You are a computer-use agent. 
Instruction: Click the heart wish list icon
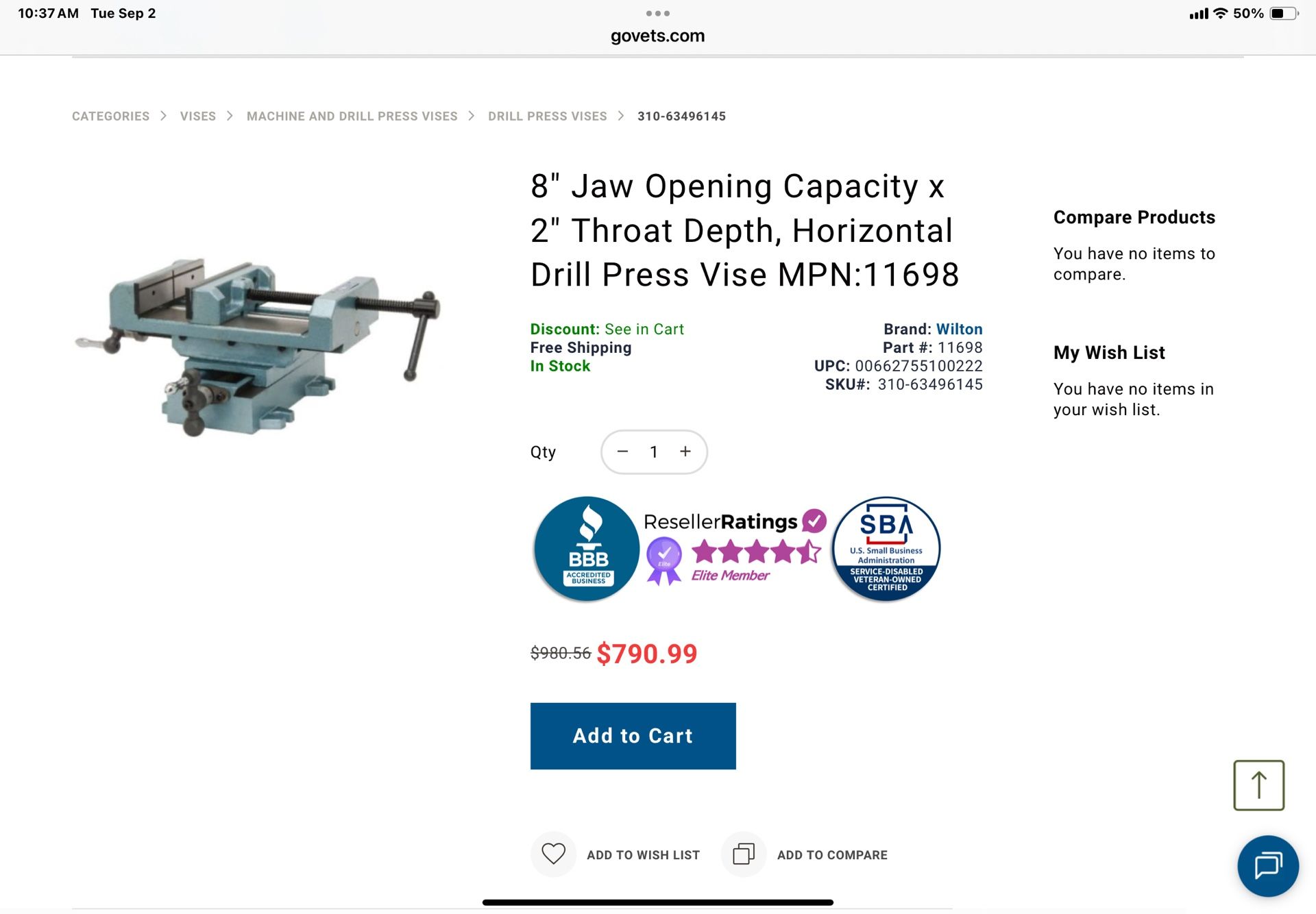tap(553, 854)
